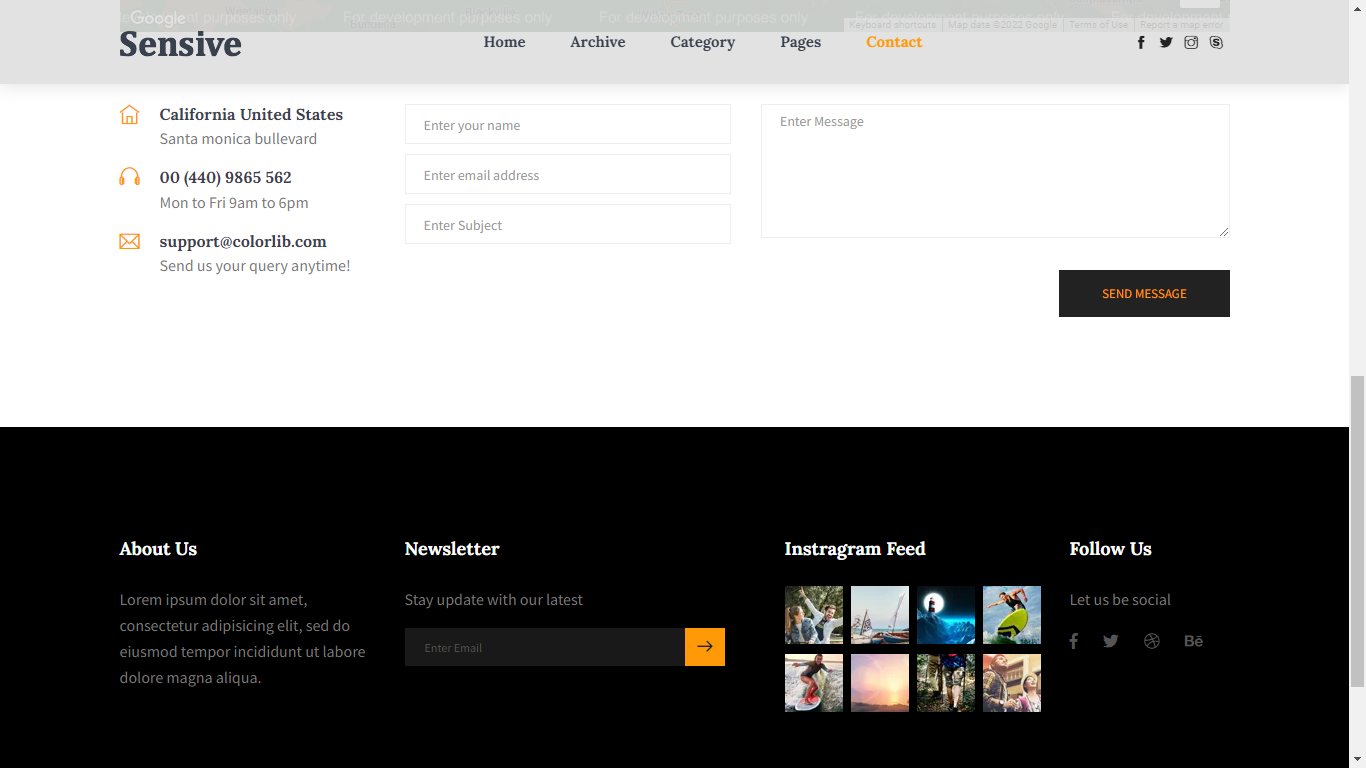This screenshot has width=1366, height=768.
Task: Click the footer Facebook icon under Follow Us
Action: click(x=1074, y=641)
